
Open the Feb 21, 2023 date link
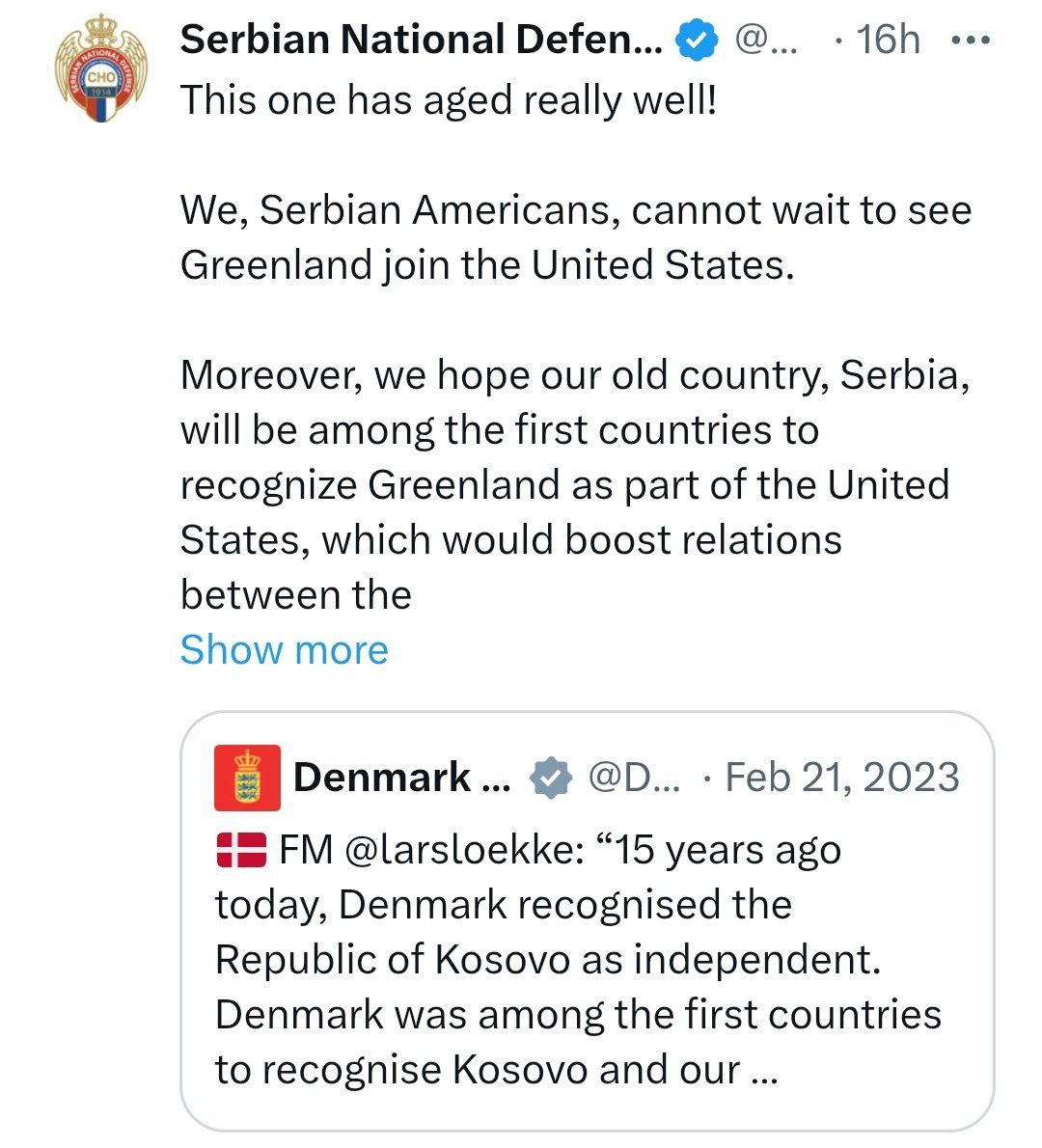(841, 778)
